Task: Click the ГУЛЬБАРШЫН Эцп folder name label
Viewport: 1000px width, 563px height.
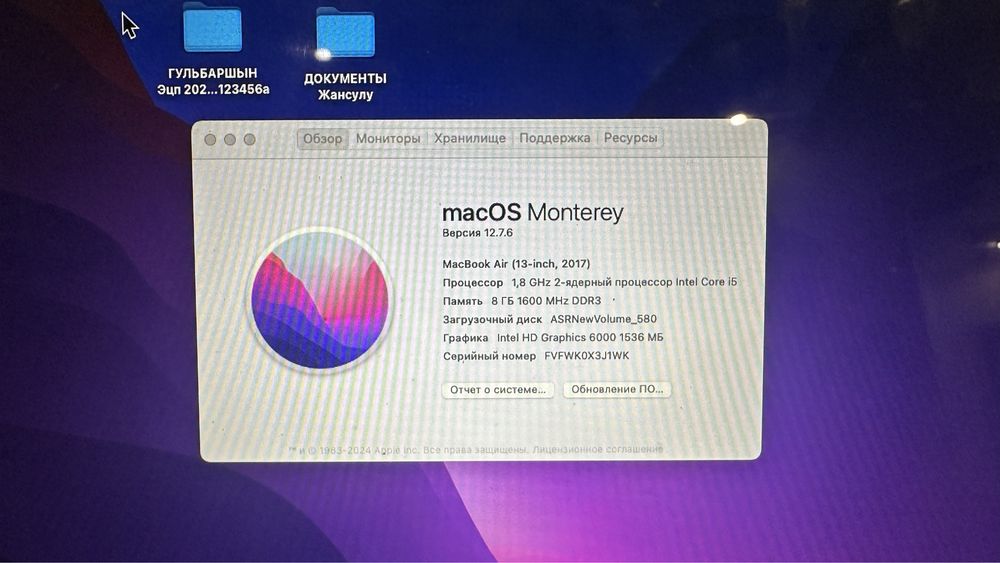Action: click(213, 82)
